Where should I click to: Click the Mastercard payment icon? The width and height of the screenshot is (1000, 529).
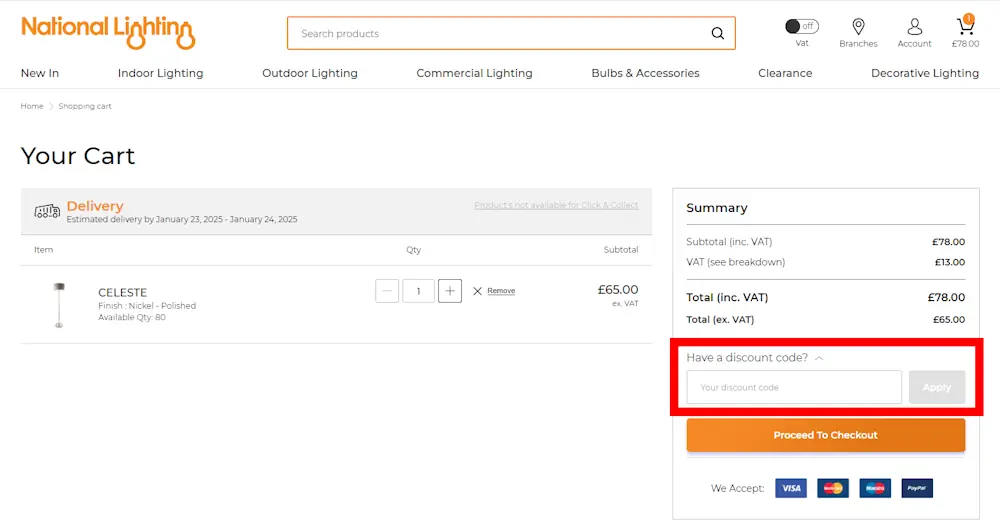point(833,488)
